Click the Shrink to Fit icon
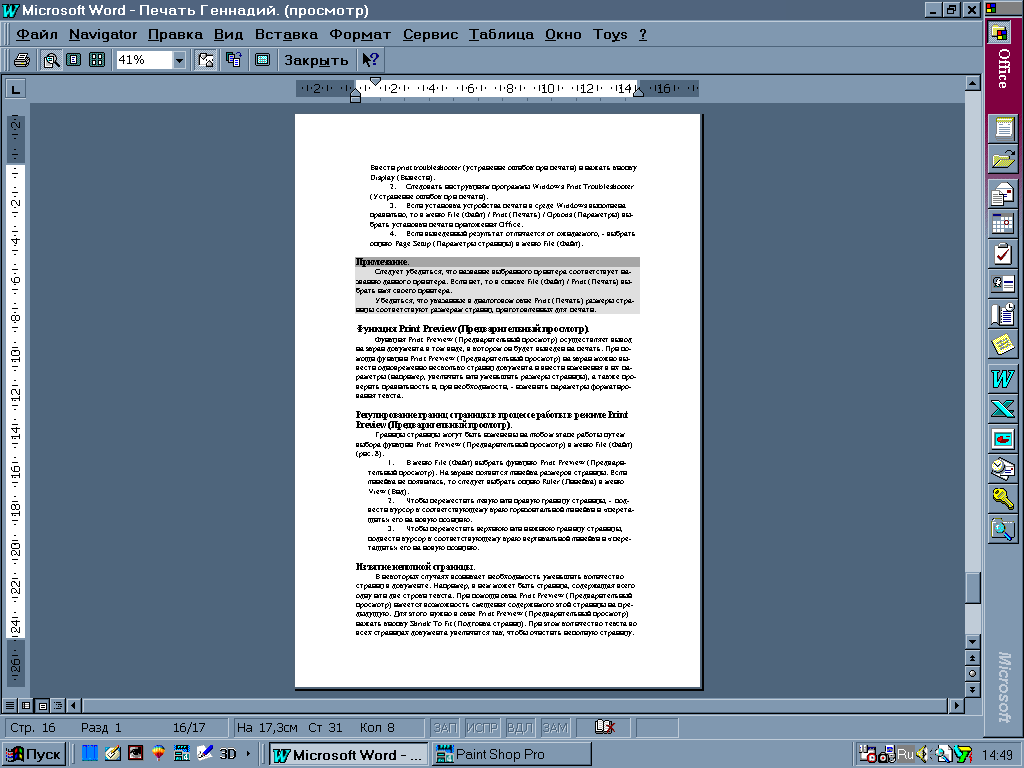The height and width of the screenshot is (768, 1024). coord(234,60)
